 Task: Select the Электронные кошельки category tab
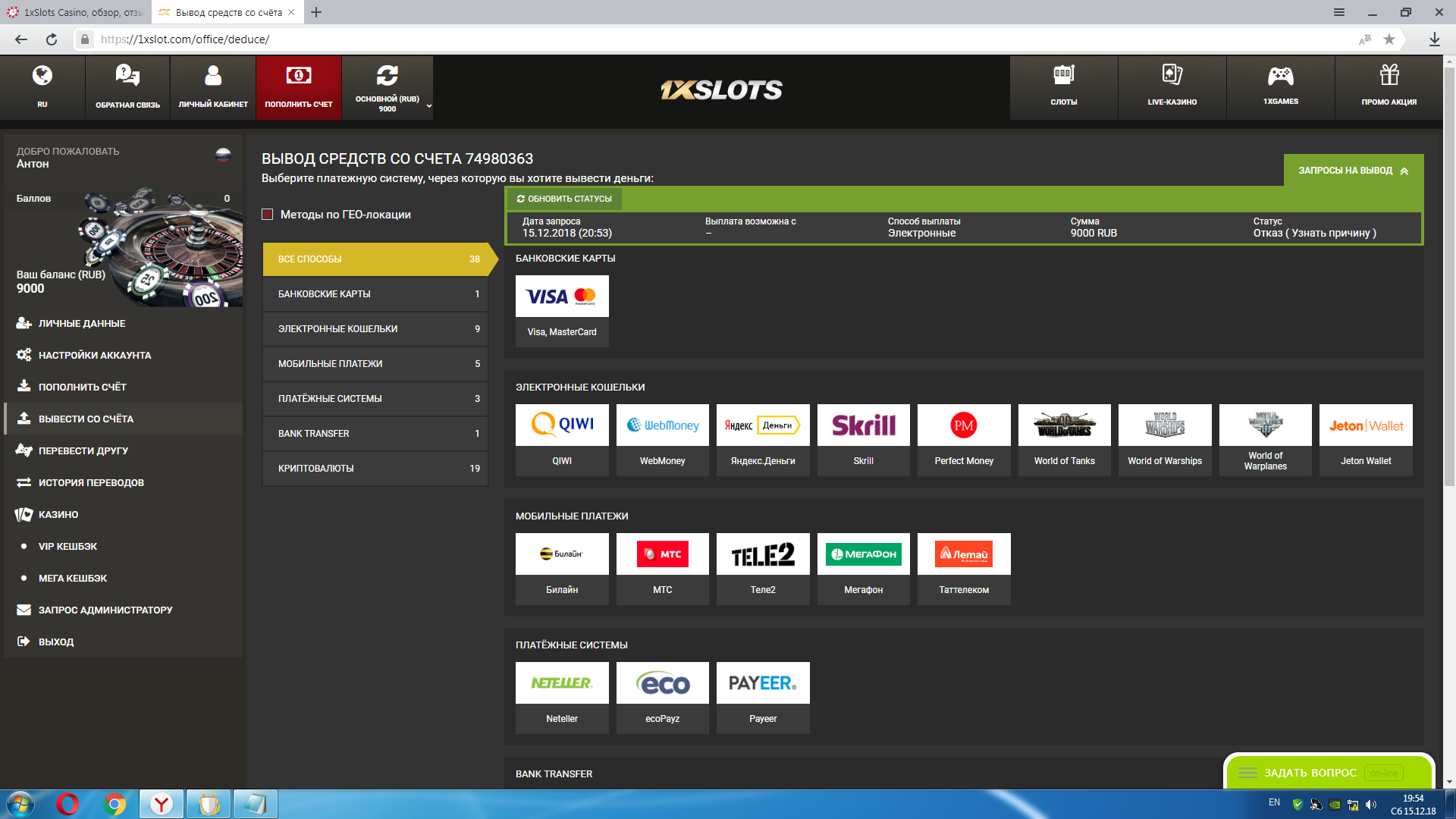(x=375, y=329)
